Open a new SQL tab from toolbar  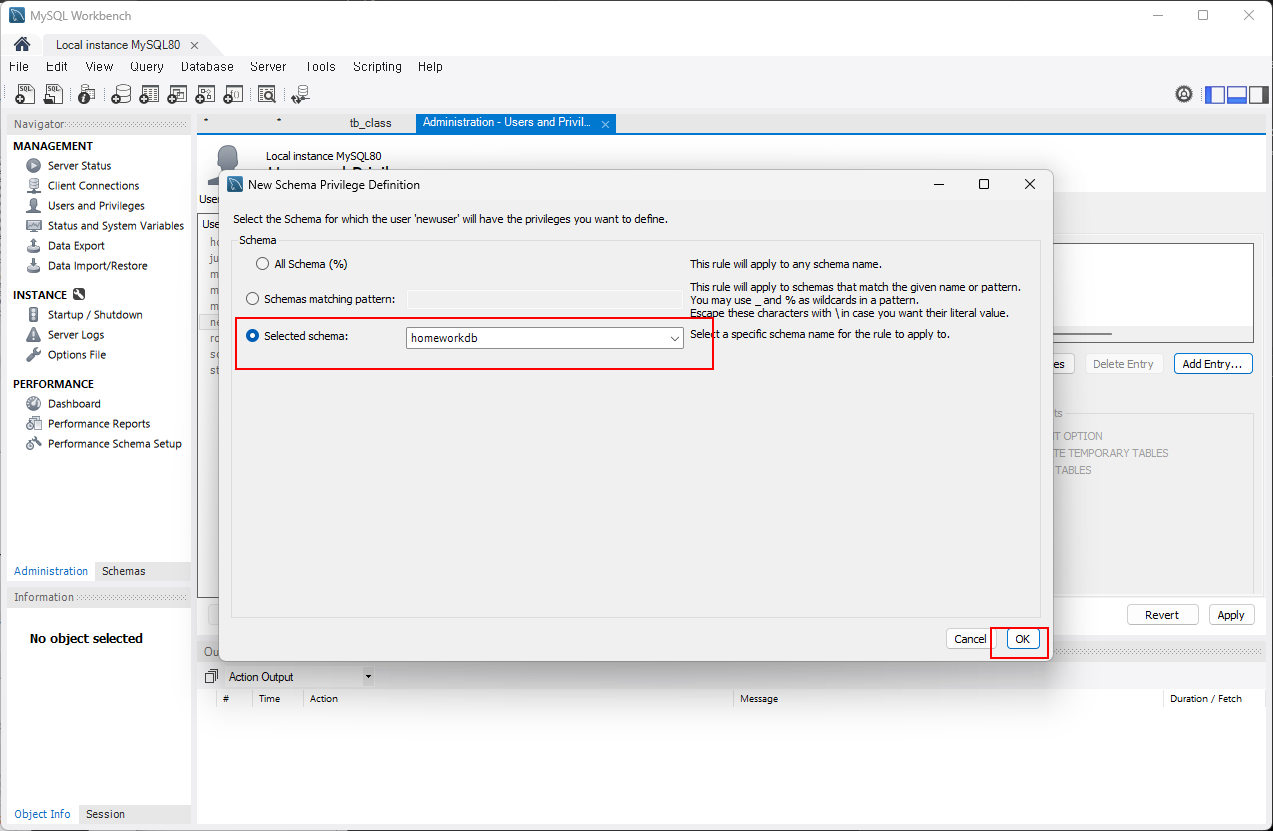tap(25, 94)
